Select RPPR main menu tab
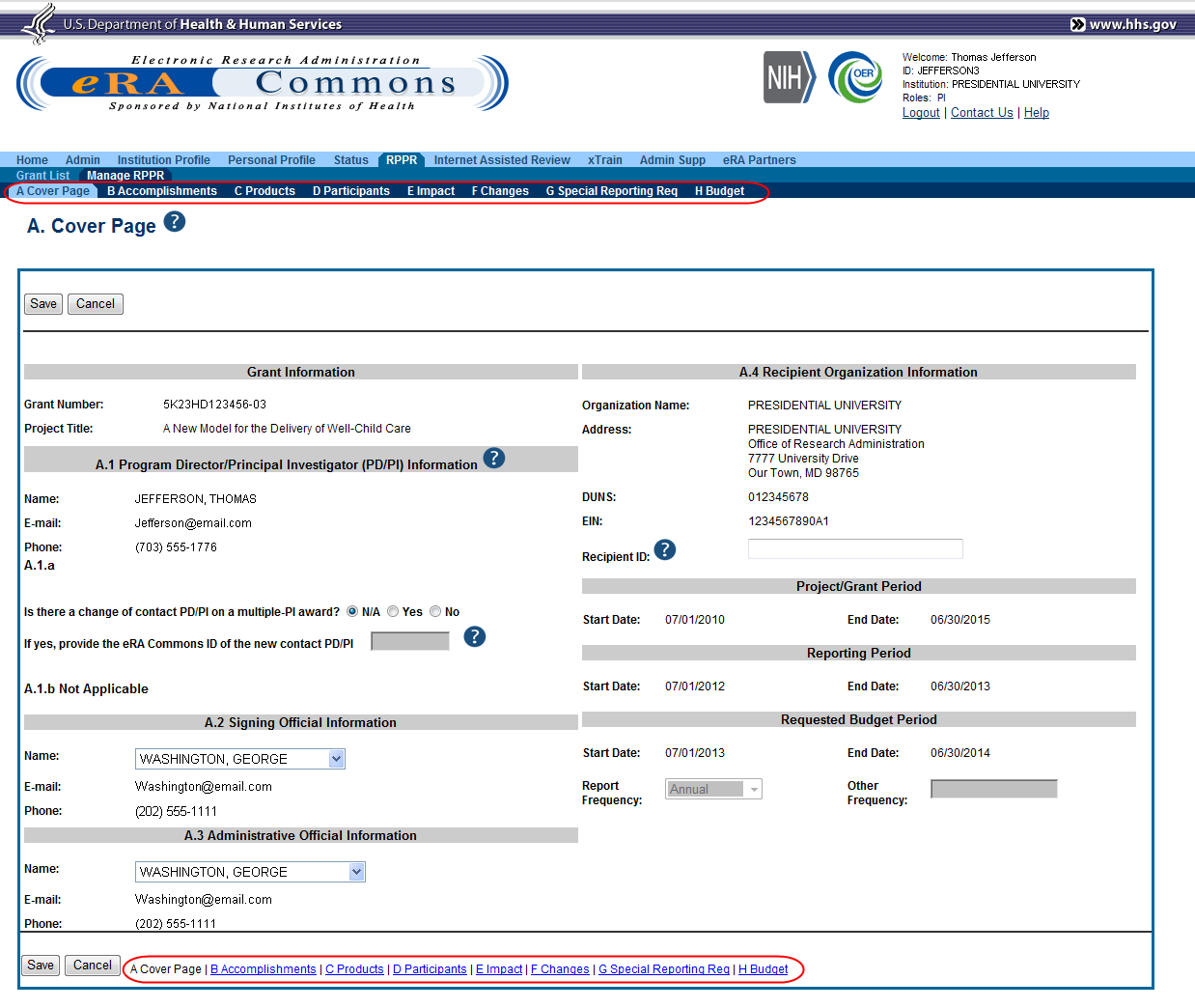 402,160
